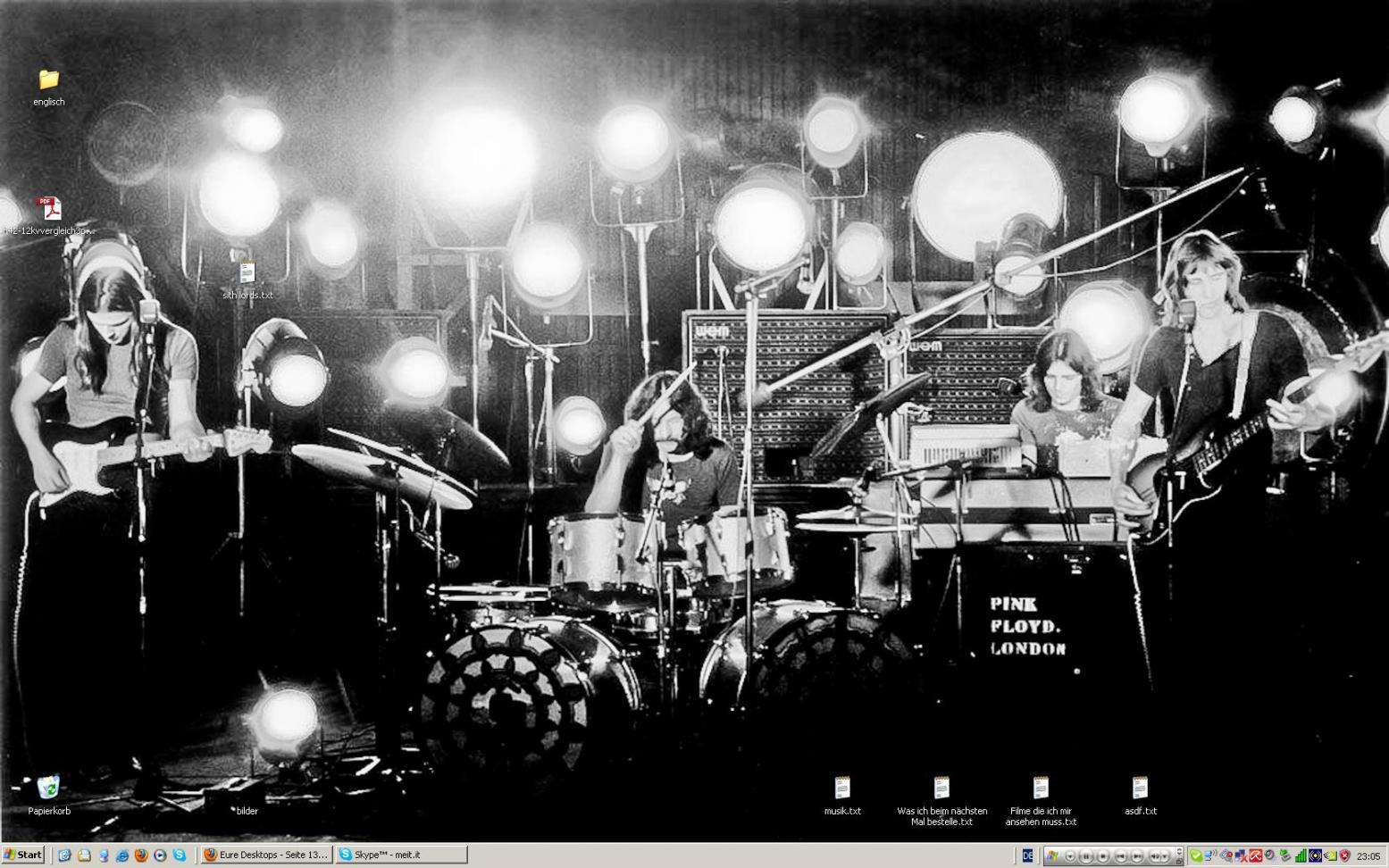Image resolution: width=1389 pixels, height=868 pixels.
Task: Open the Media Player toolbar quick access dropdown
Action: pyautogui.click(x=1070, y=856)
